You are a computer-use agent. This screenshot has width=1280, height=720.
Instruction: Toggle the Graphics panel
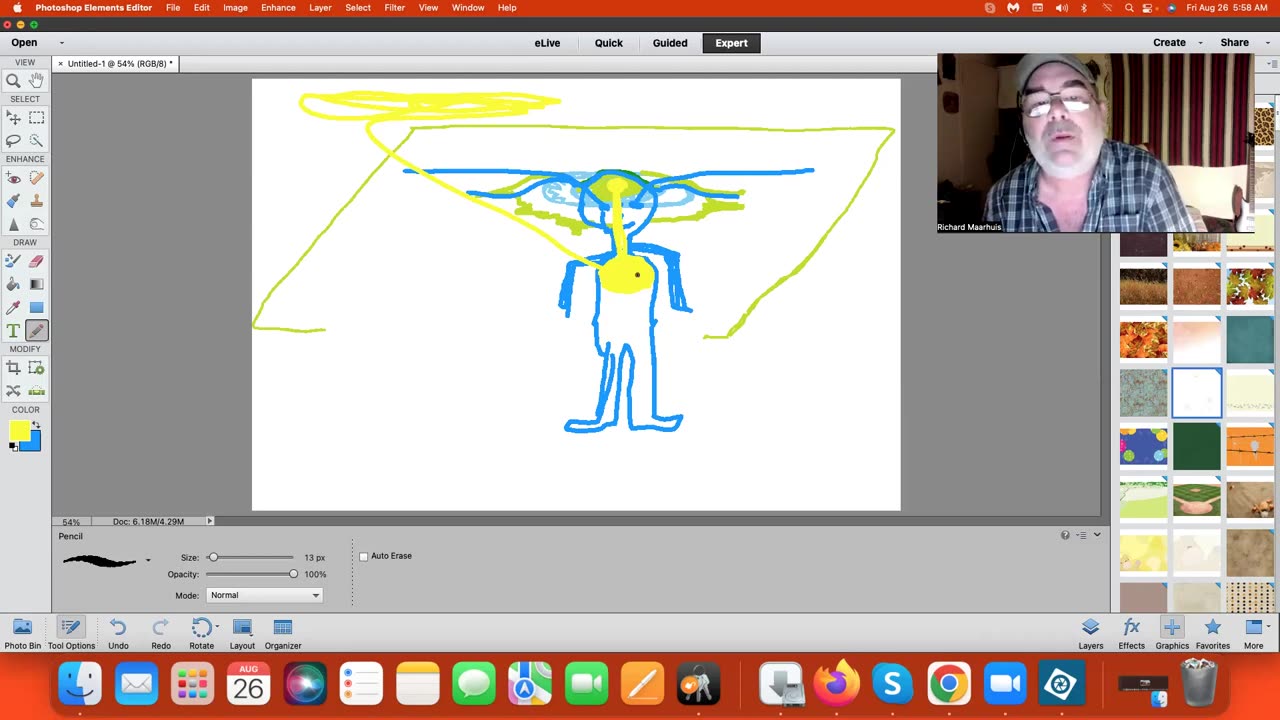(x=1172, y=633)
